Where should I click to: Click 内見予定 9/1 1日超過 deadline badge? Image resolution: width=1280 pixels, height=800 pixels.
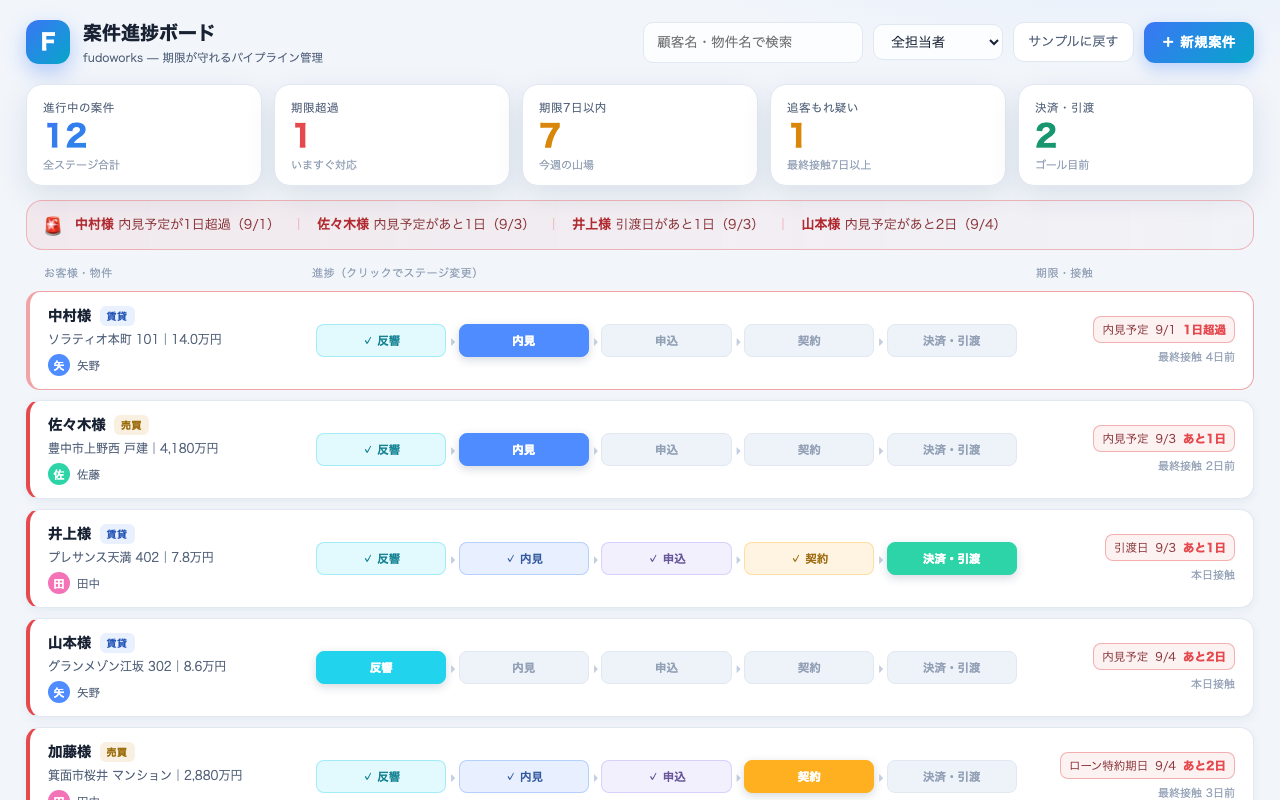pos(1164,330)
